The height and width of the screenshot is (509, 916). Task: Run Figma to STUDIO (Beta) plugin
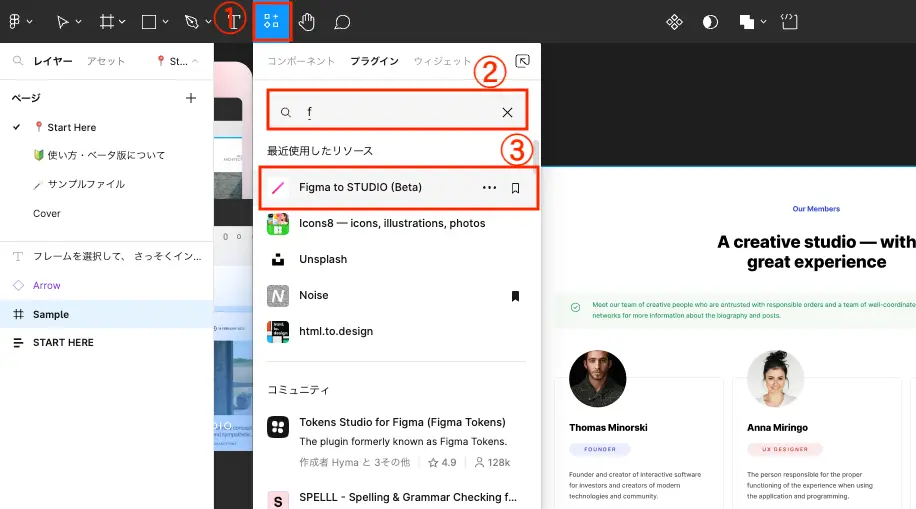398,188
